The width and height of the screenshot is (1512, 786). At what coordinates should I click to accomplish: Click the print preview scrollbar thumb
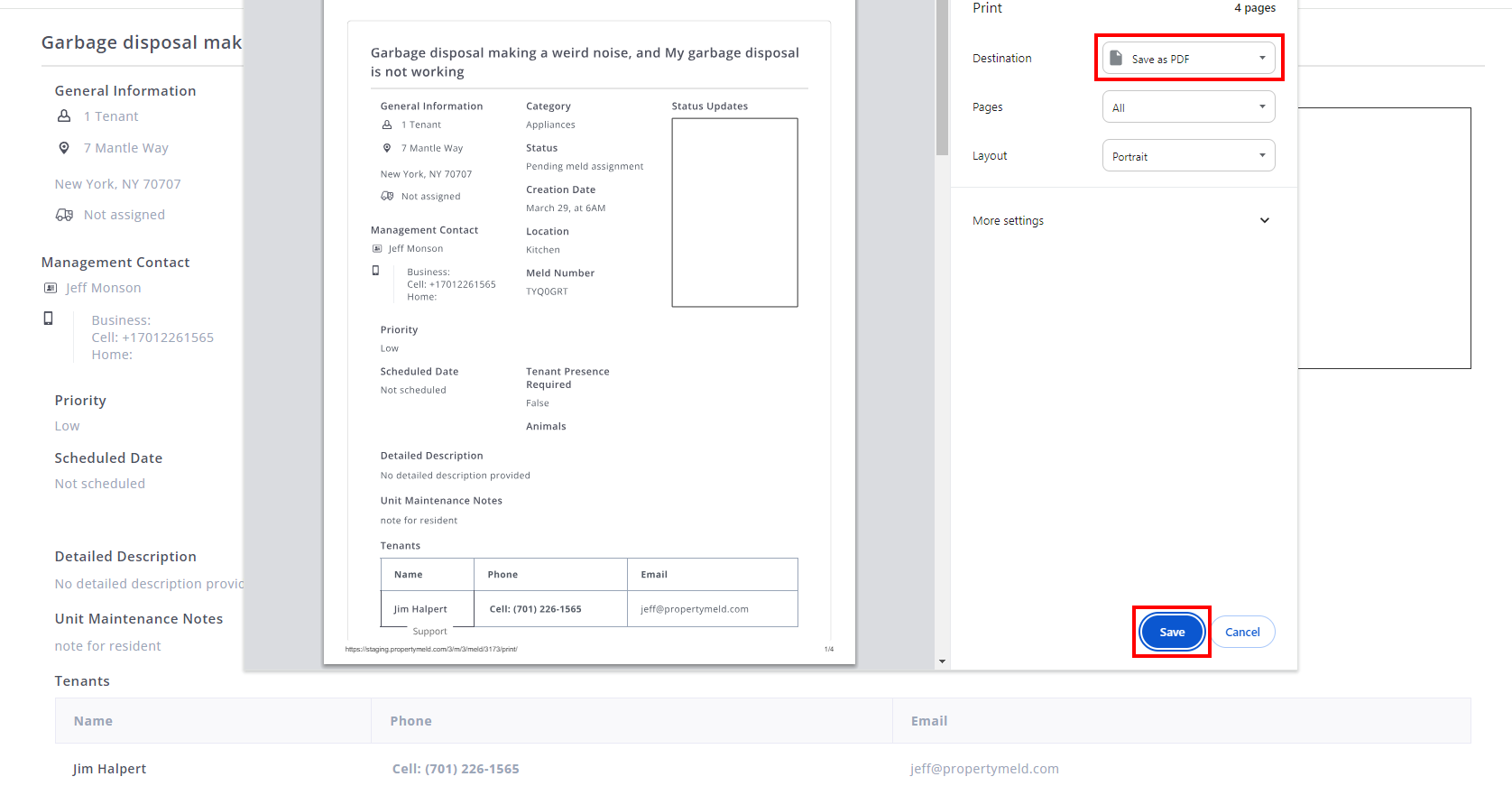(942, 77)
